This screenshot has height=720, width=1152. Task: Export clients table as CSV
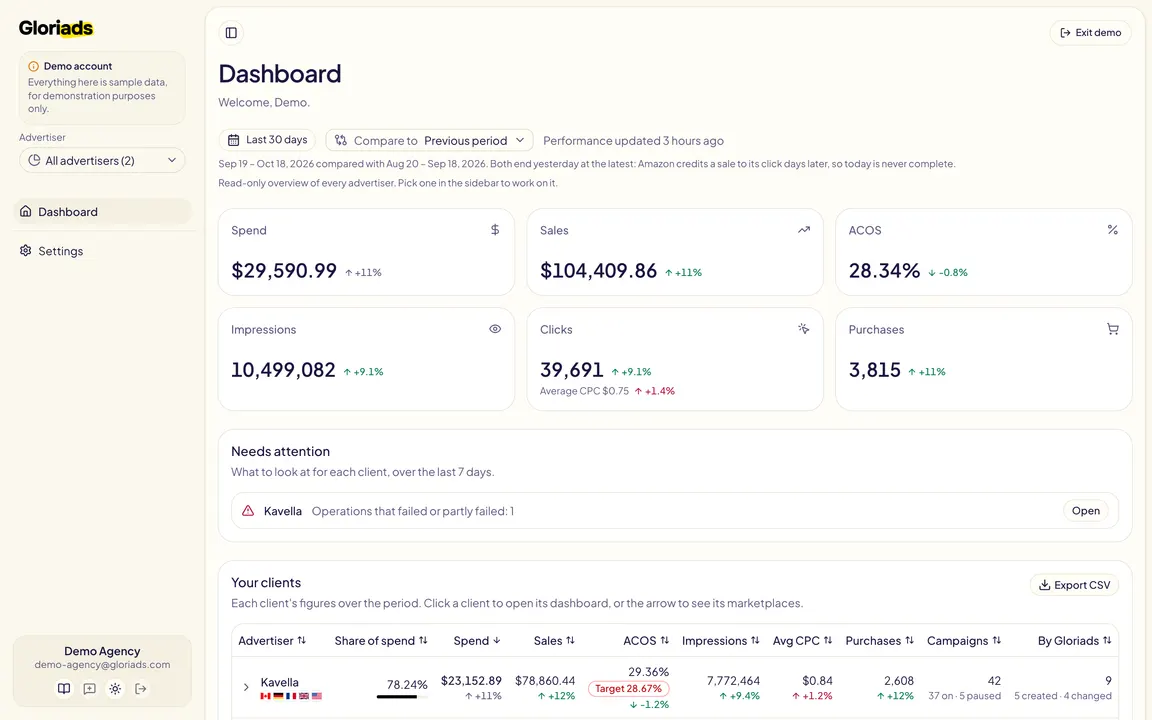(x=1074, y=585)
